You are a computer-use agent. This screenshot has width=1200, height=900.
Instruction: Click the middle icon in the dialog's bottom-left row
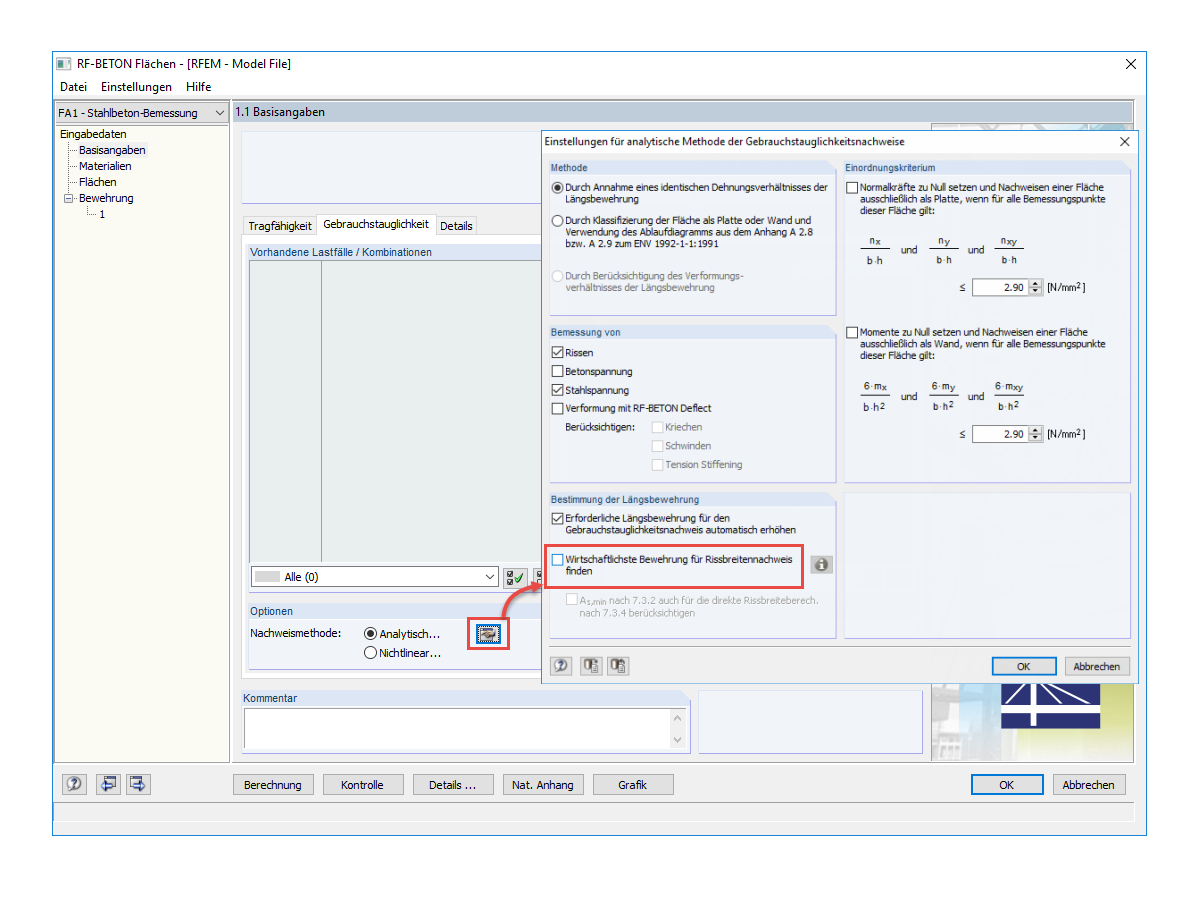pos(590,666)
